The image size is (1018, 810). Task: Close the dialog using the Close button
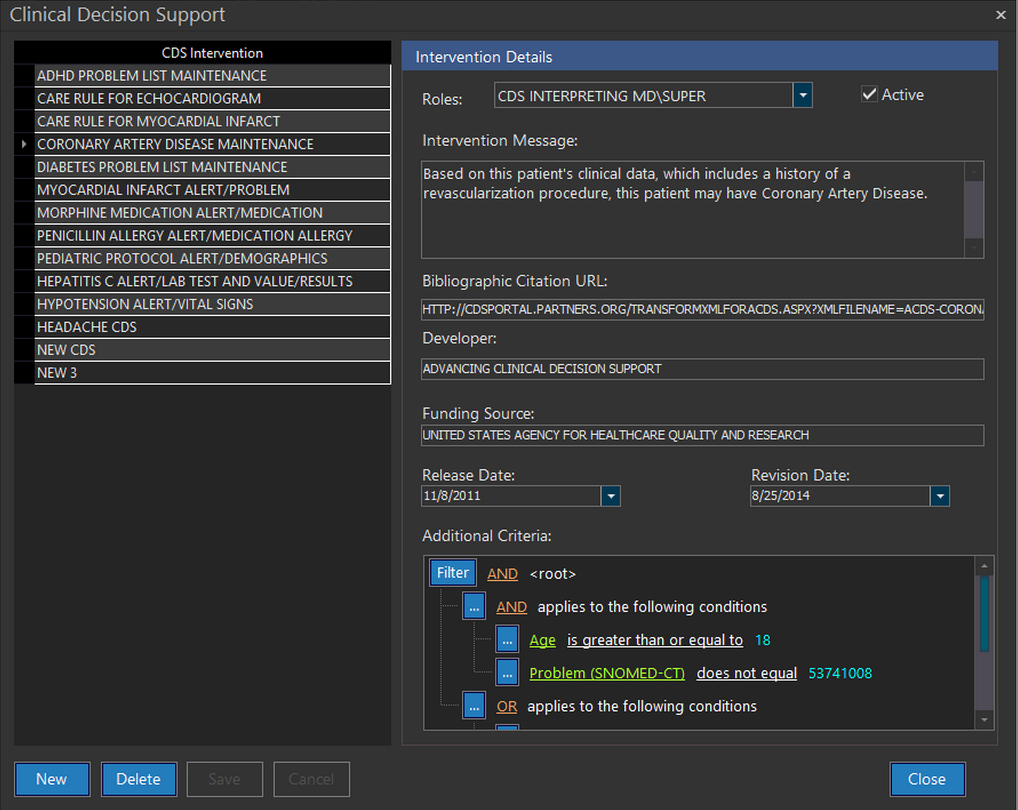pyautogui.click(x=926, y=779)
